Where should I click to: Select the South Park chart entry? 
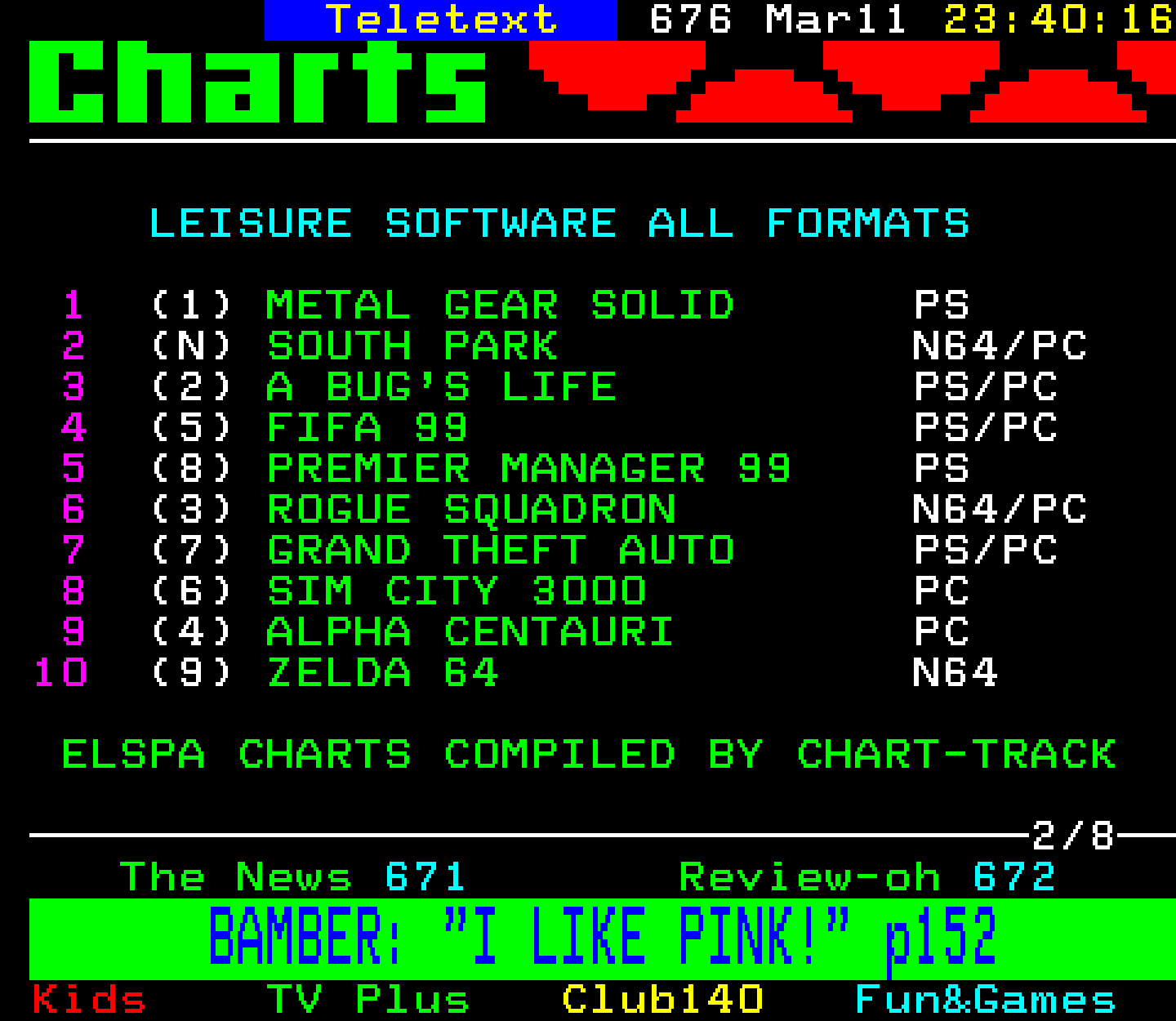tap(412, 346)
